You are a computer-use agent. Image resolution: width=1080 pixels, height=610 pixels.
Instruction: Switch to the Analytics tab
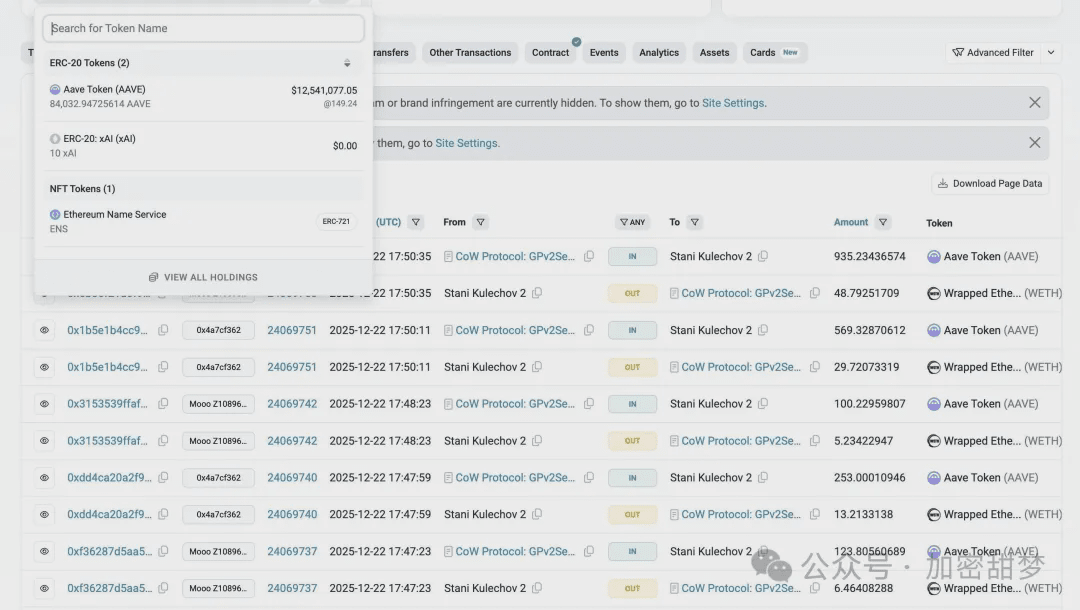click(x=659, y=52)
